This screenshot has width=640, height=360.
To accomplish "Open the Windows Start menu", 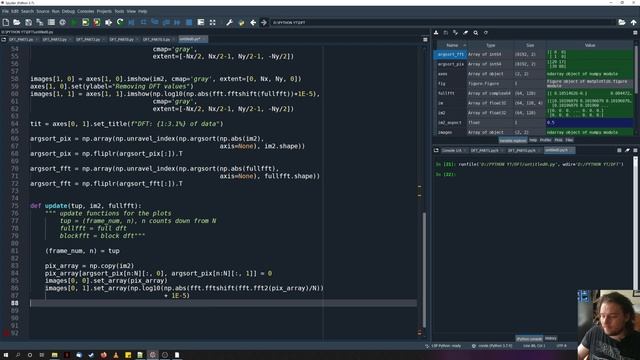I will coord(6,355).
